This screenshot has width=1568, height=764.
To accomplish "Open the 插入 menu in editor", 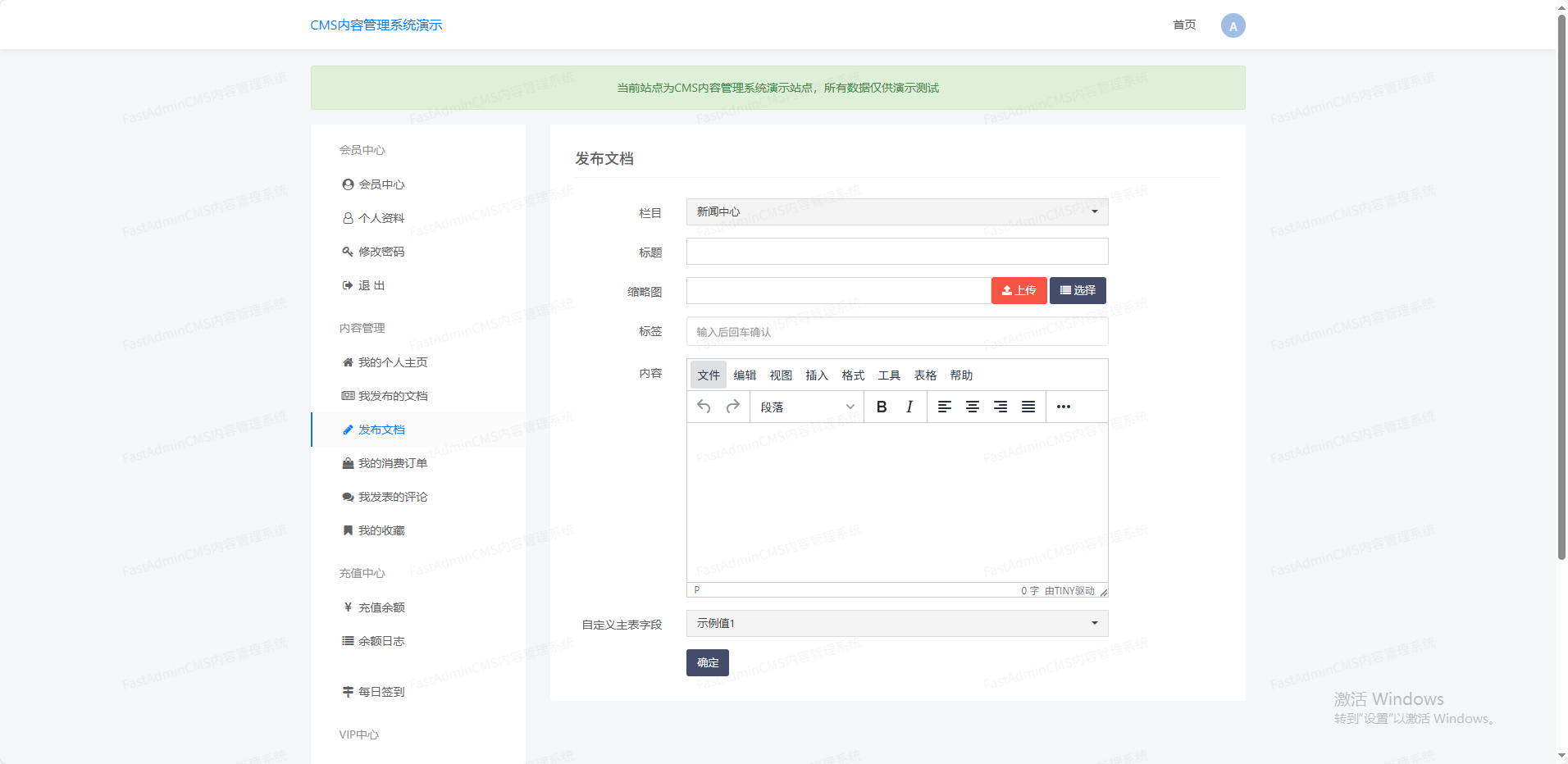I will point(817,375).
